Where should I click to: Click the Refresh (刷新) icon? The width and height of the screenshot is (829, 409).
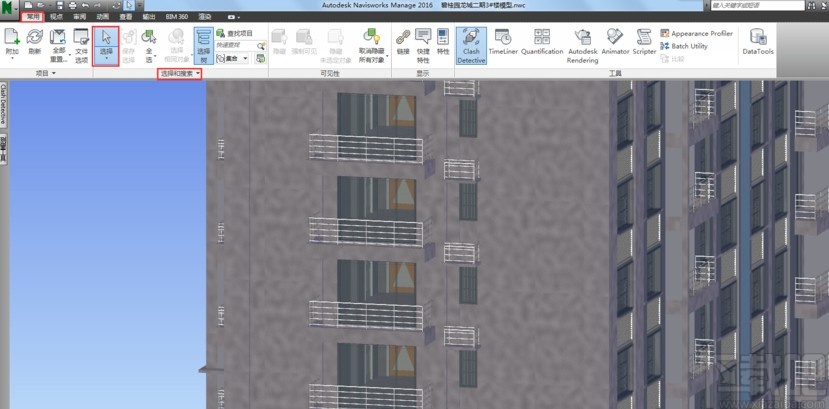click(35, 44)
